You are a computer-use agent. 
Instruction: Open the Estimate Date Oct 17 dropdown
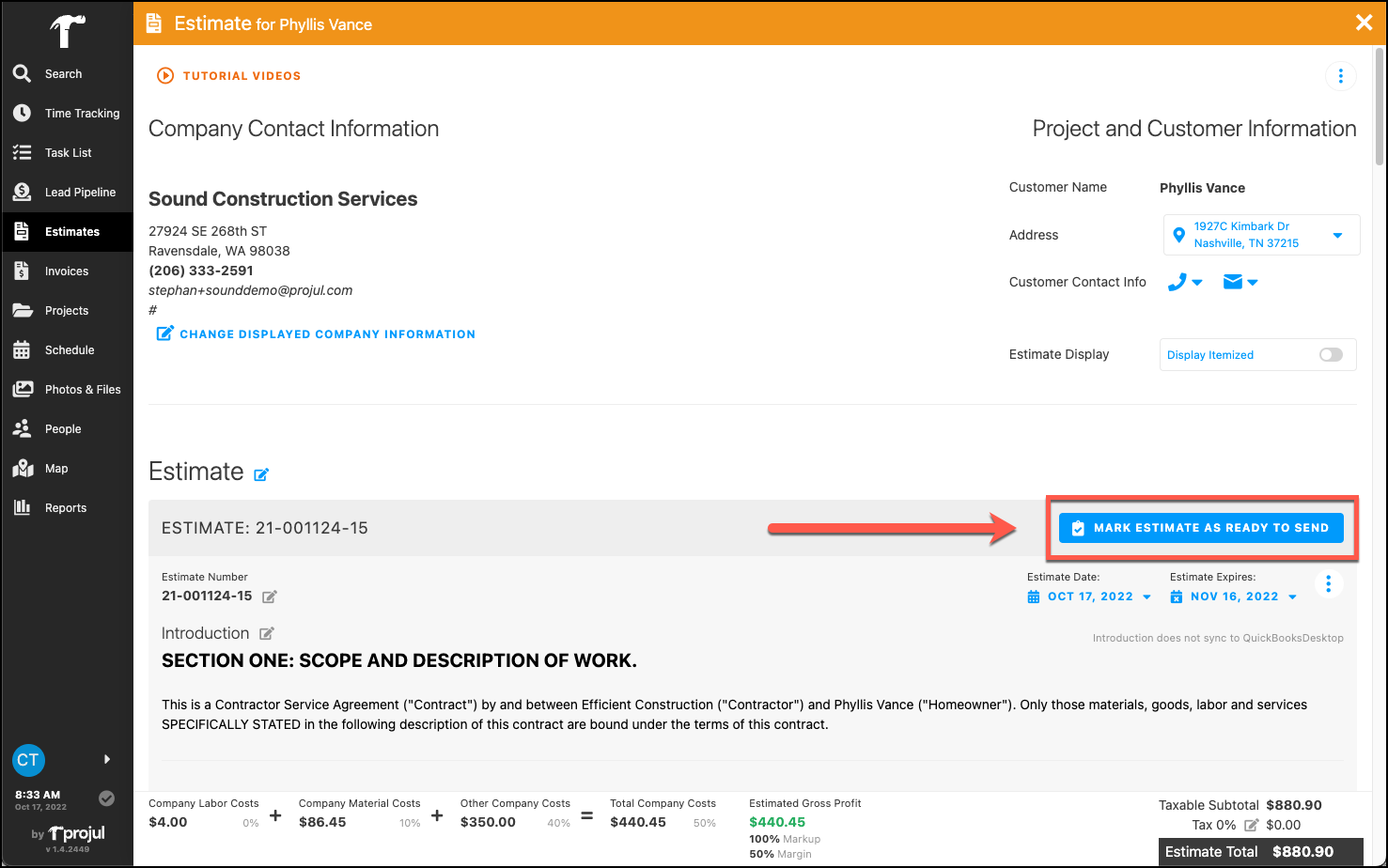[x=1090, y=596]
